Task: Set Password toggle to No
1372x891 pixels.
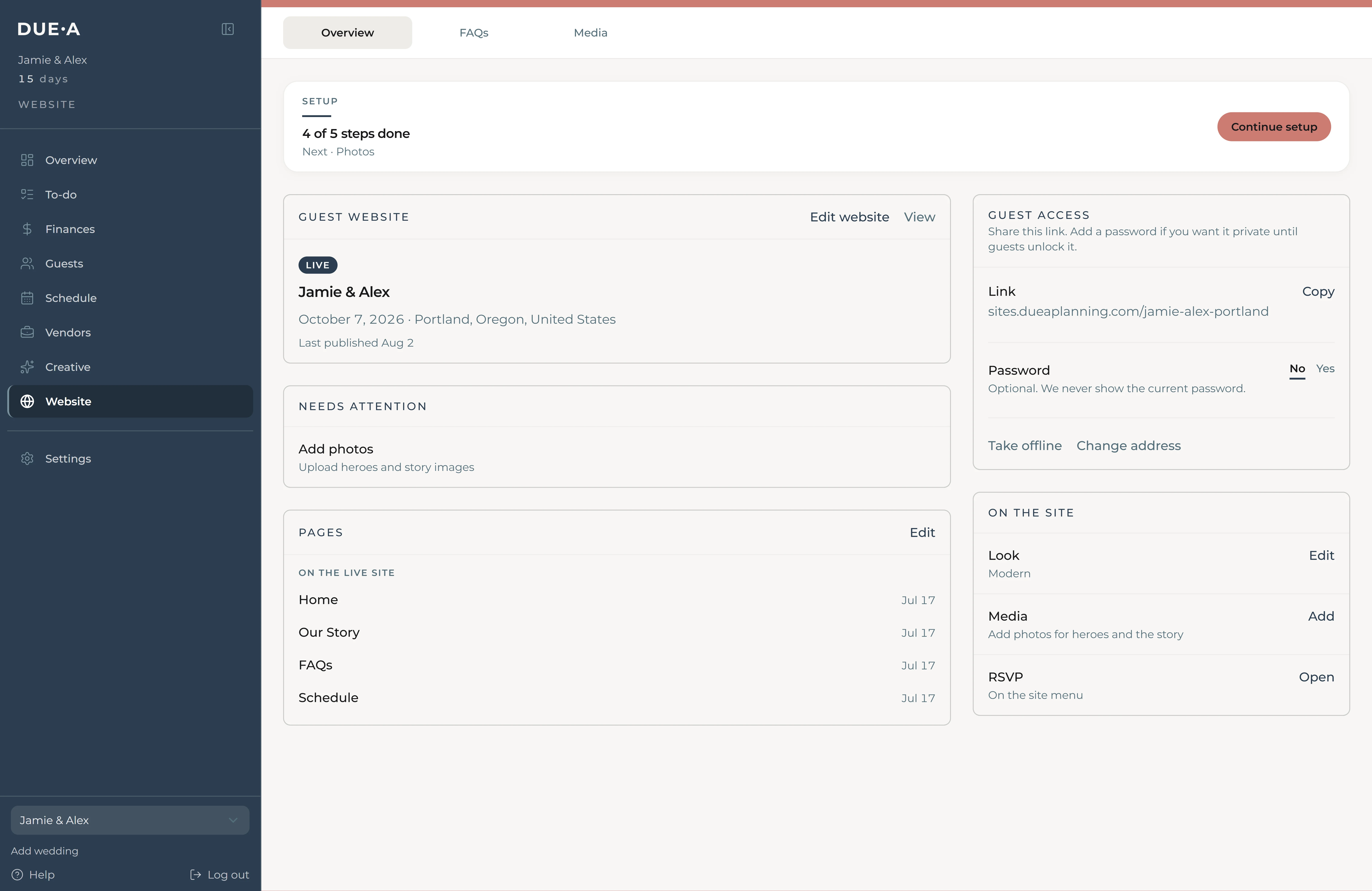Action: tap(1297, 369)
